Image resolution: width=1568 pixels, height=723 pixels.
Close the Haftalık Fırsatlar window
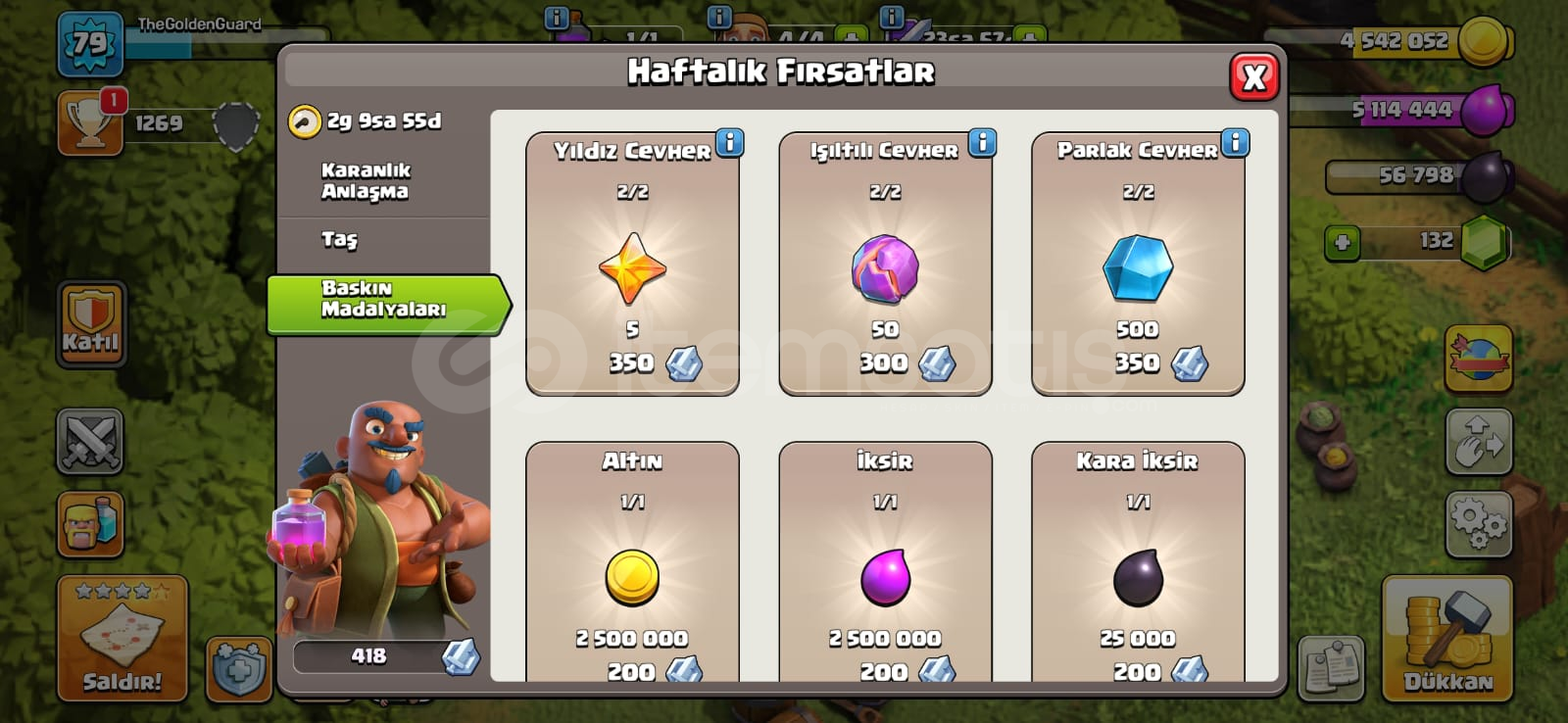1254,77
